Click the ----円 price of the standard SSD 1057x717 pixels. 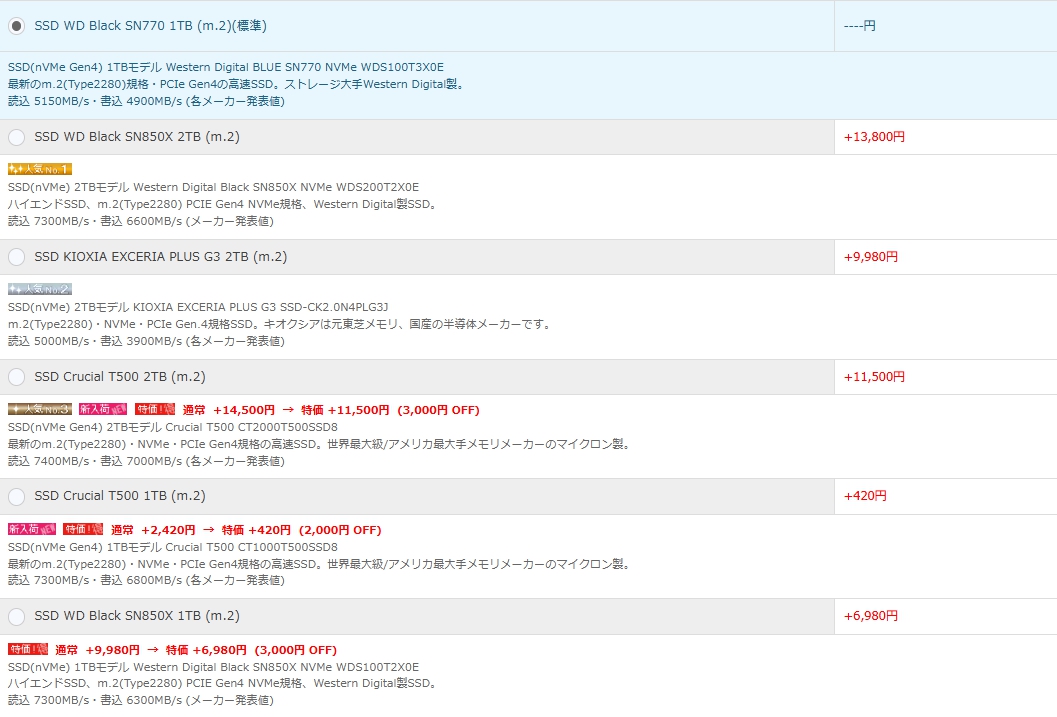859,26
